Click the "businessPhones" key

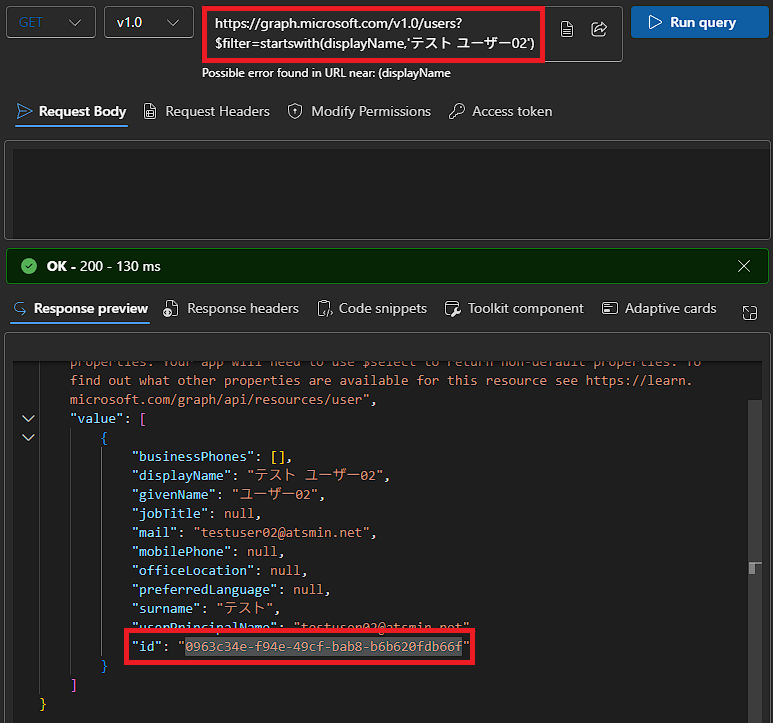tap(193, 456)
